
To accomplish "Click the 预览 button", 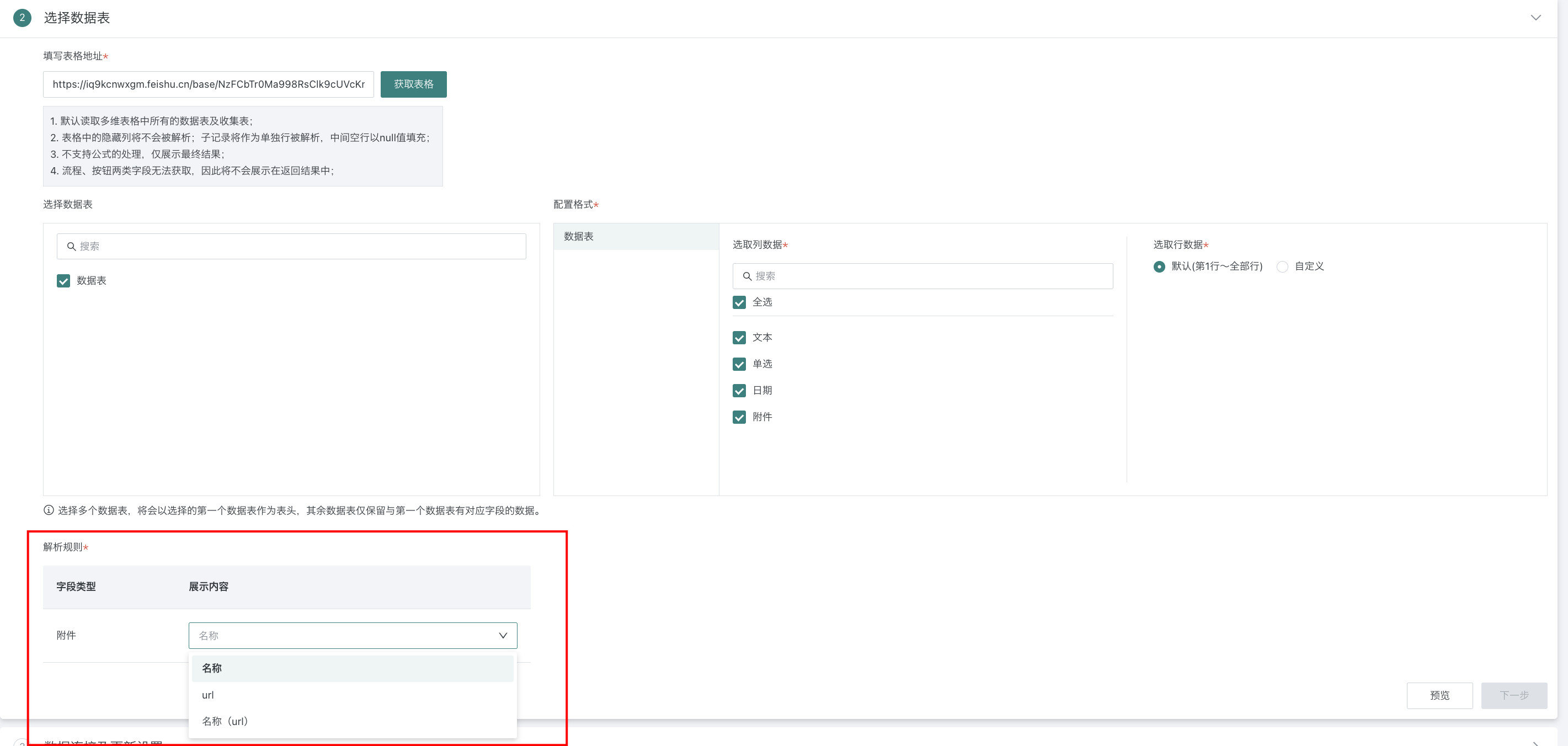I will click(1439, 695).
